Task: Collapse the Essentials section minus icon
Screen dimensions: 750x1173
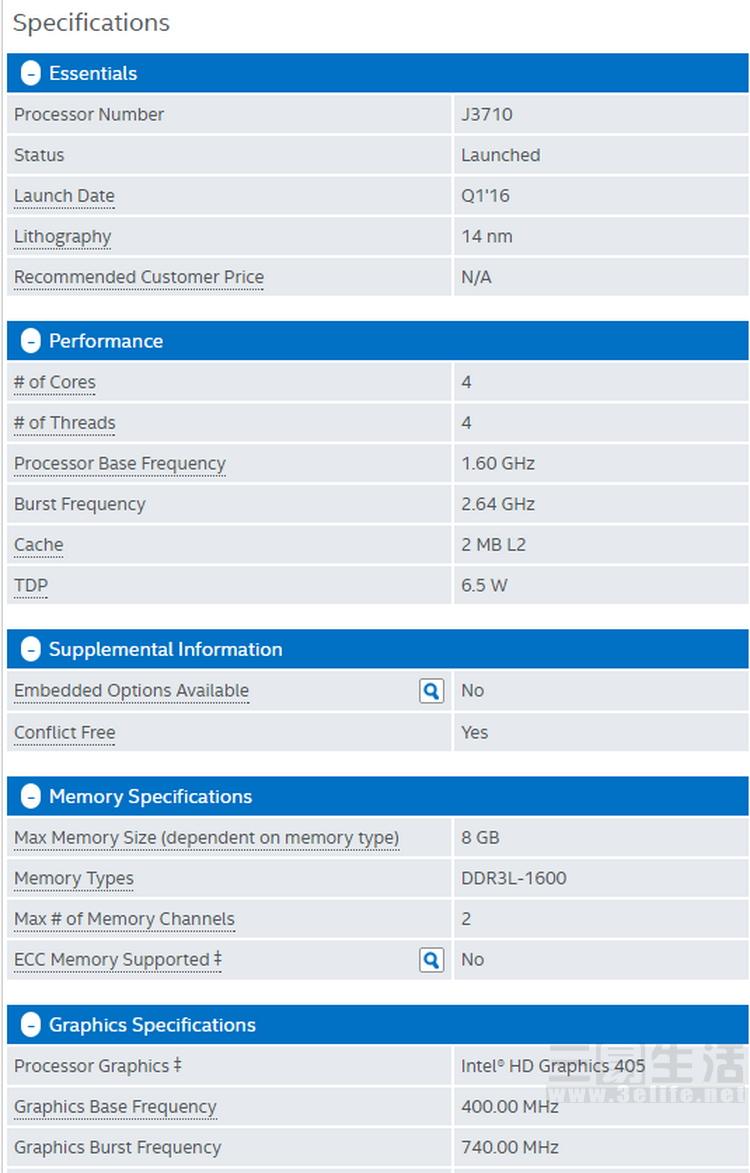Action: [31, 73]
